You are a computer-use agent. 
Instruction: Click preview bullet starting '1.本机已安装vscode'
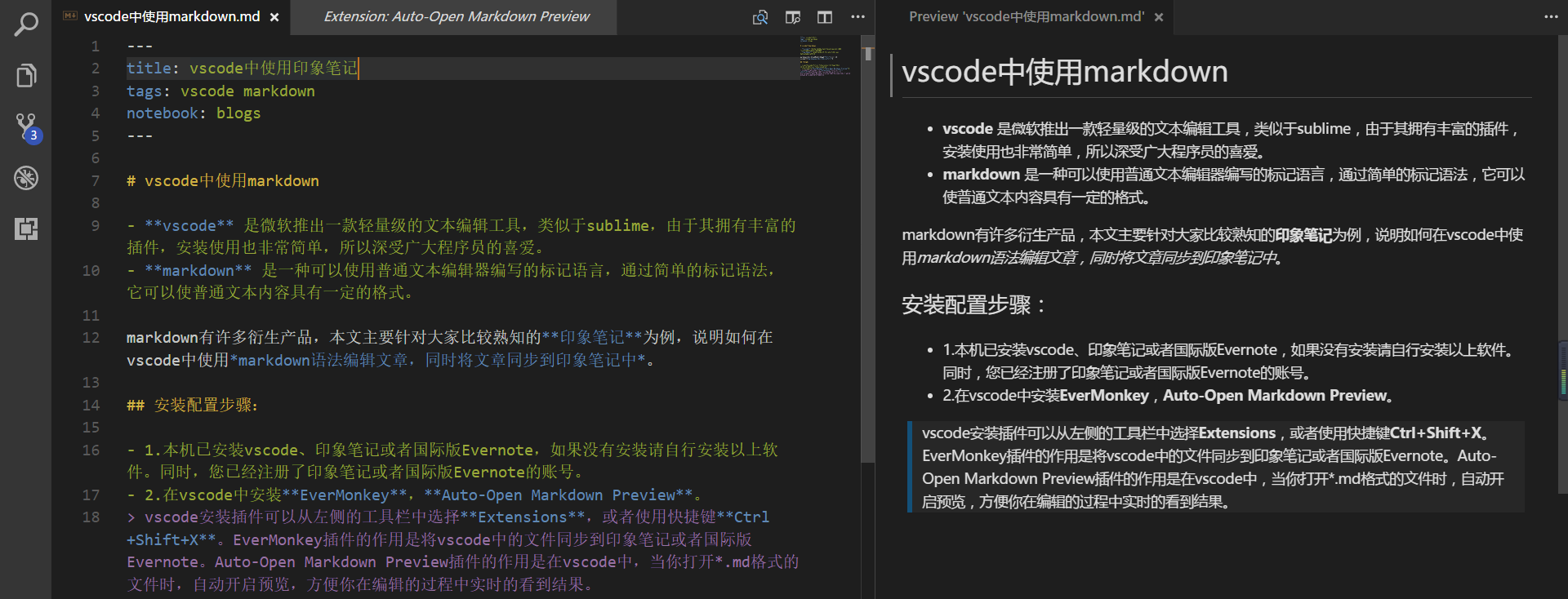(1229, 362)
